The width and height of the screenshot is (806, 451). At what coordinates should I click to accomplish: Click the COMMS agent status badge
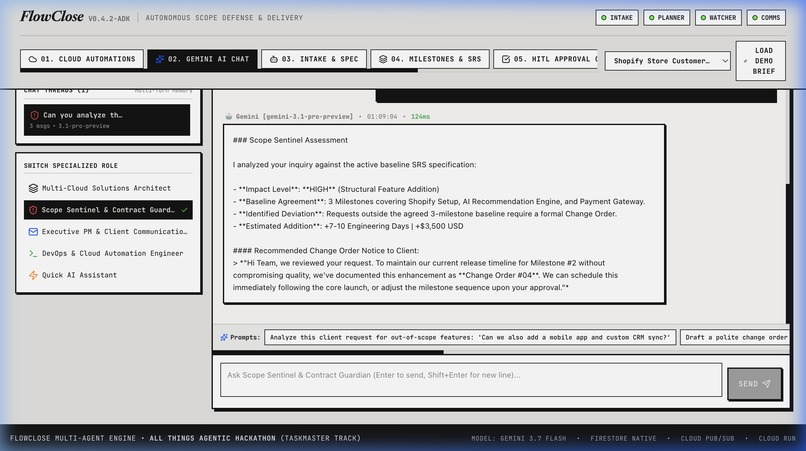point(766,17)
